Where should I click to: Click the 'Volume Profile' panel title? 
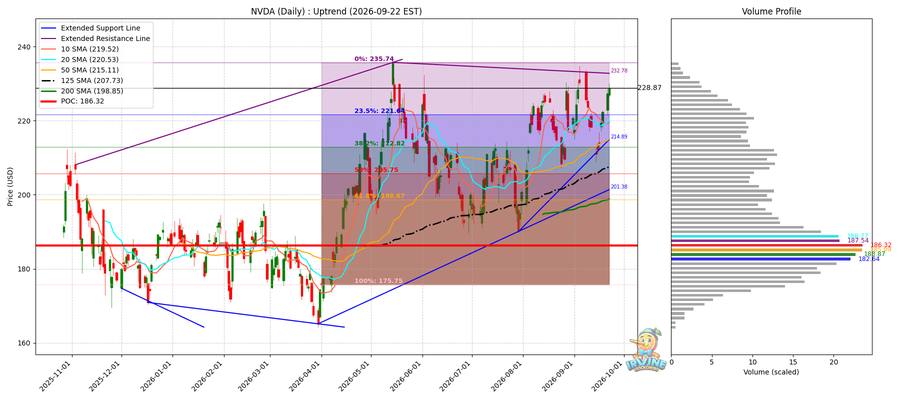[x=771, y=11]
